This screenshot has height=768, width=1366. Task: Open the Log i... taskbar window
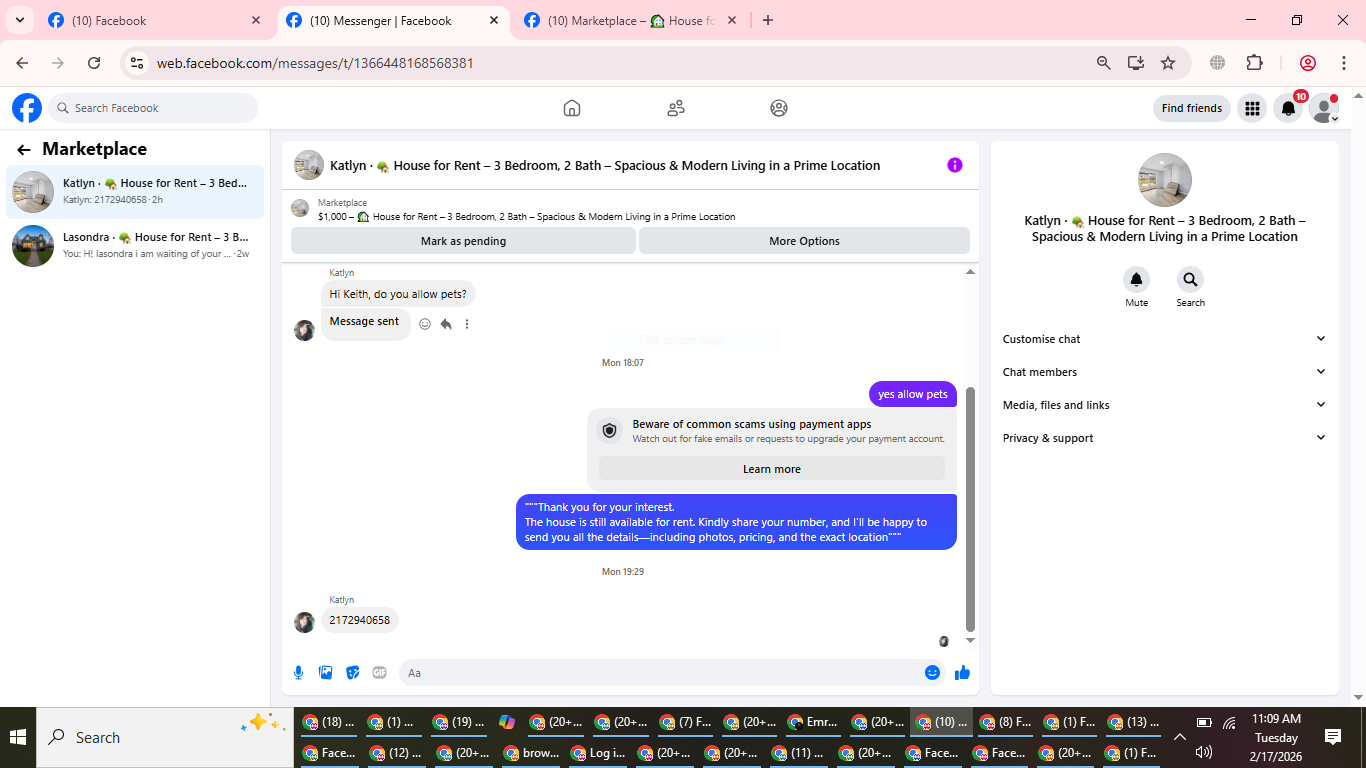[599, 753]
